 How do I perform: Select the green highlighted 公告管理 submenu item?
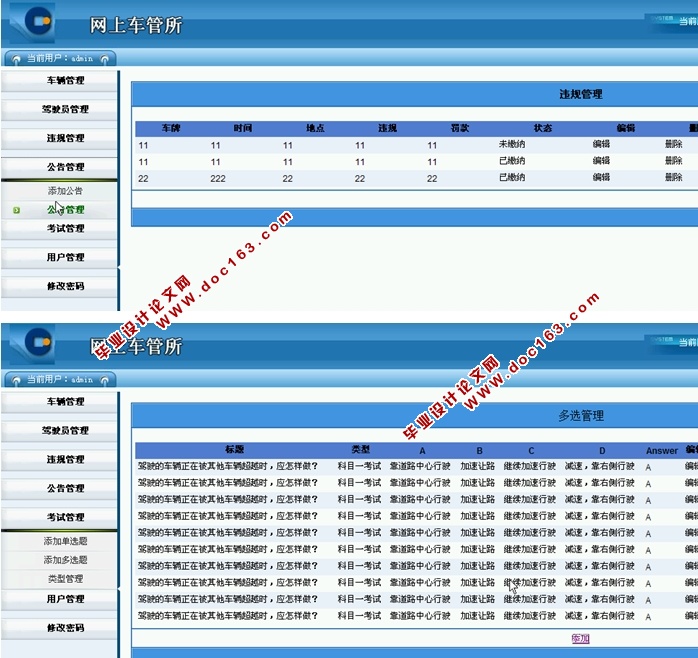pos(65,210)
